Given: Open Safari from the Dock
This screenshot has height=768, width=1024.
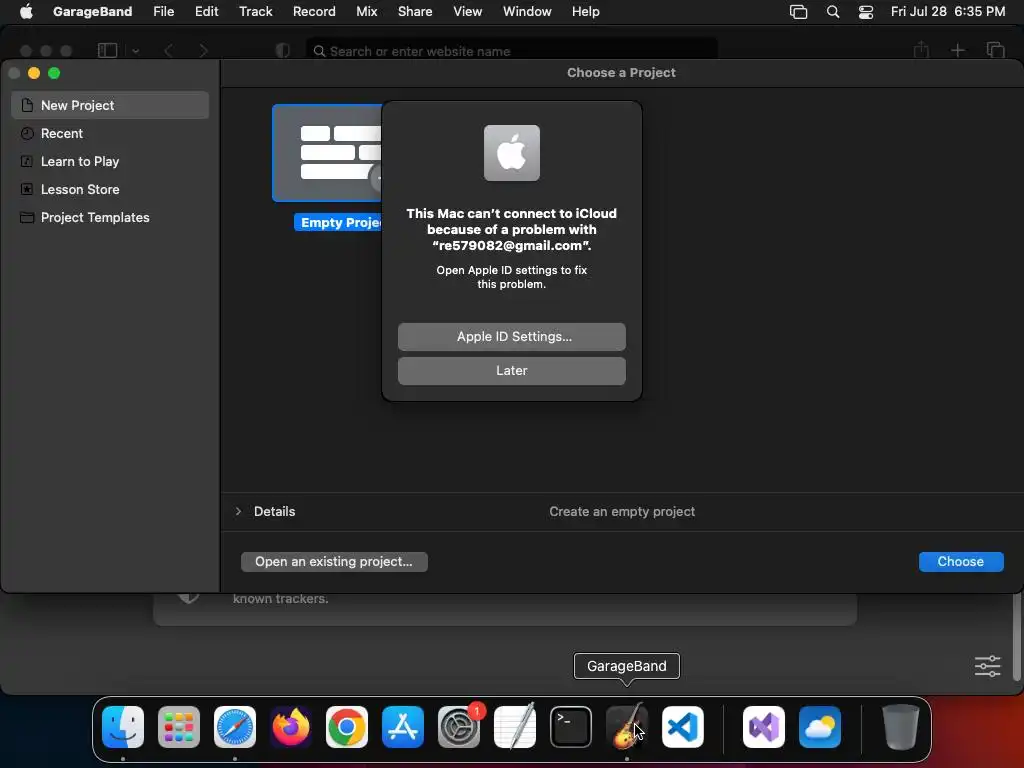Looking at the screenshot, I should (x=235, y=727).
